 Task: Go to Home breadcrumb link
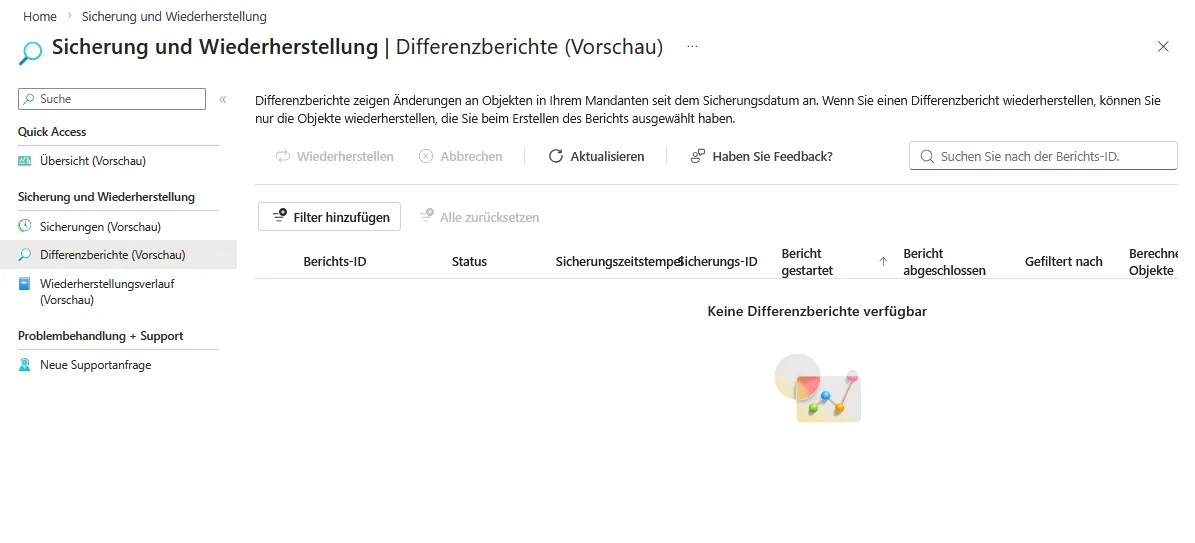(x=40, y=17)
